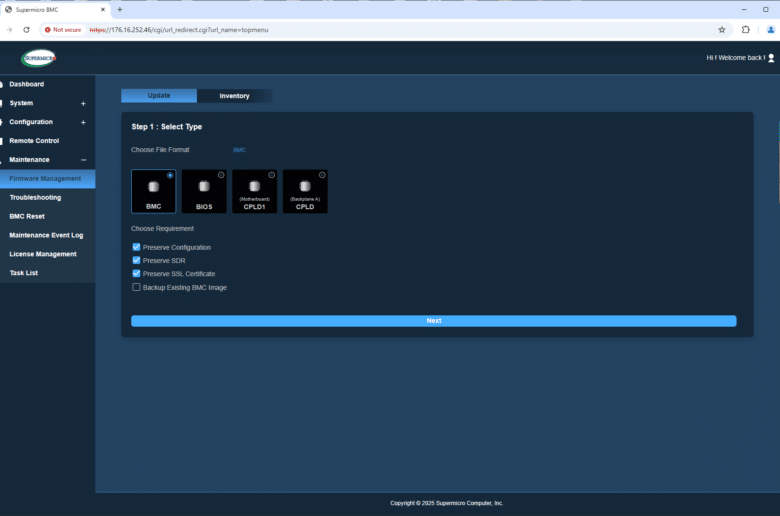Open the Chrome profile avatar icon

coord(771,30)
